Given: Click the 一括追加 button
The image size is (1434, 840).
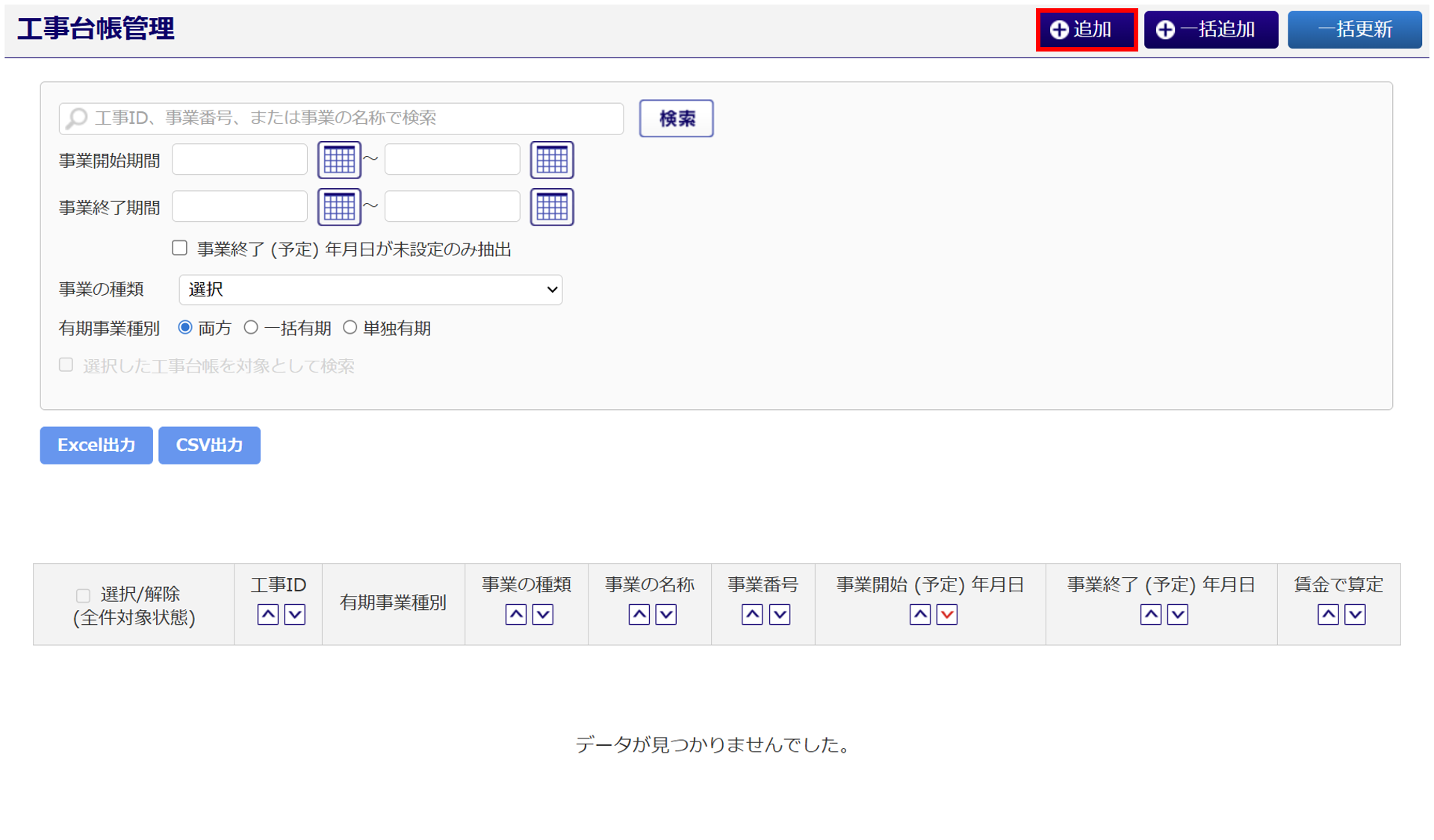Looking at the screenshot, I should click(1210, 30).
